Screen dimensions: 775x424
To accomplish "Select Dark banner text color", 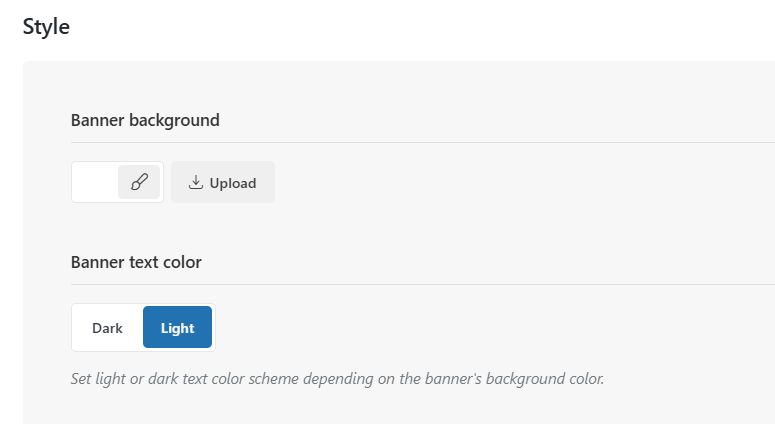I will tap(107, 328).
